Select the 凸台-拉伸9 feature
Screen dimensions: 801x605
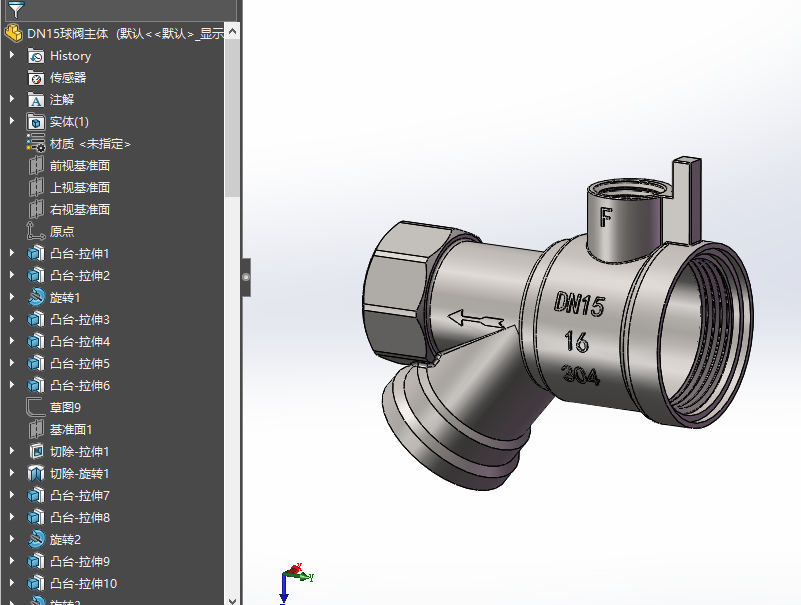[x=80, y=561]
